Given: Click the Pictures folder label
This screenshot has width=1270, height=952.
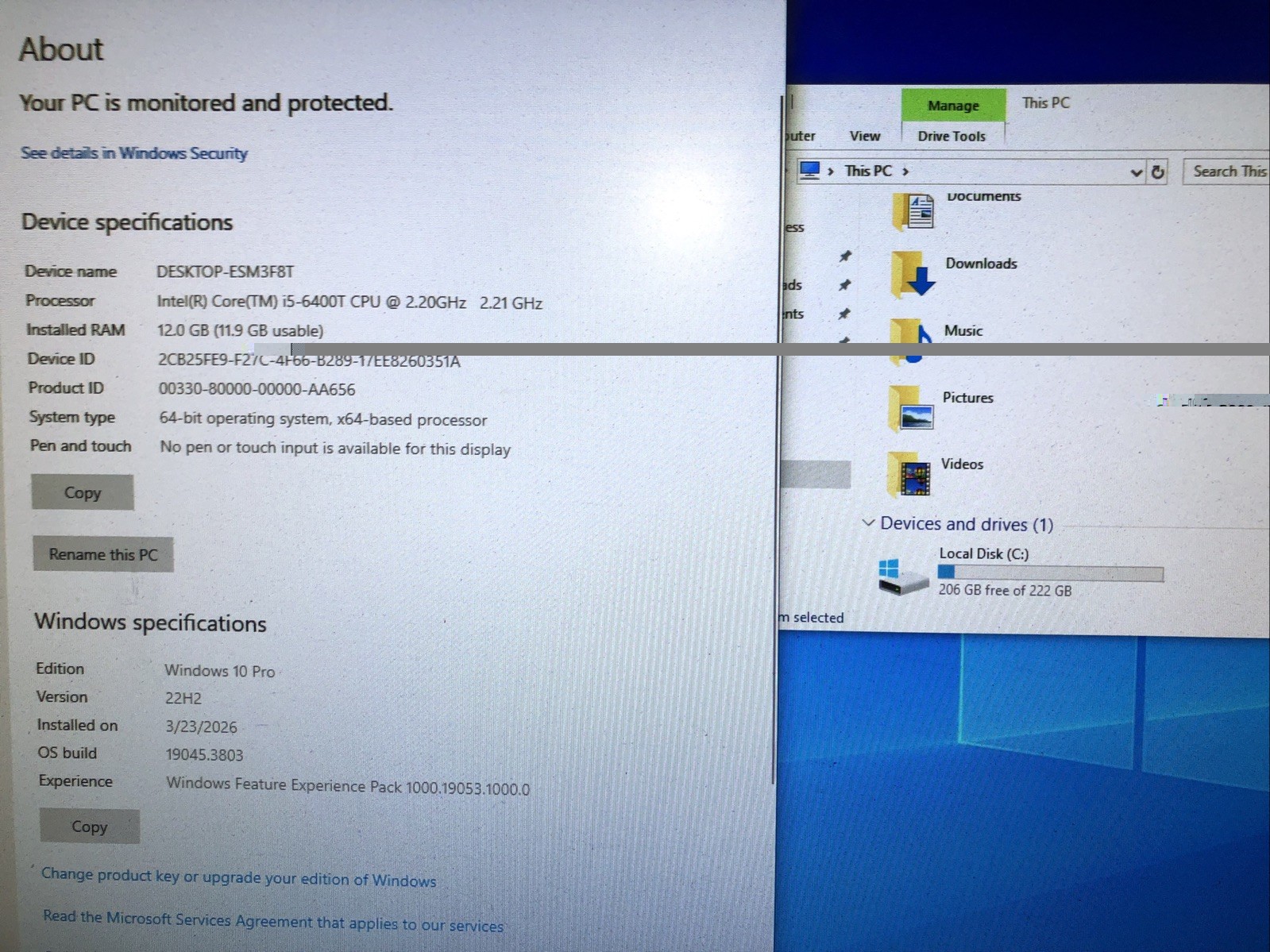Looking at the screenshot, I should (967, 398).
